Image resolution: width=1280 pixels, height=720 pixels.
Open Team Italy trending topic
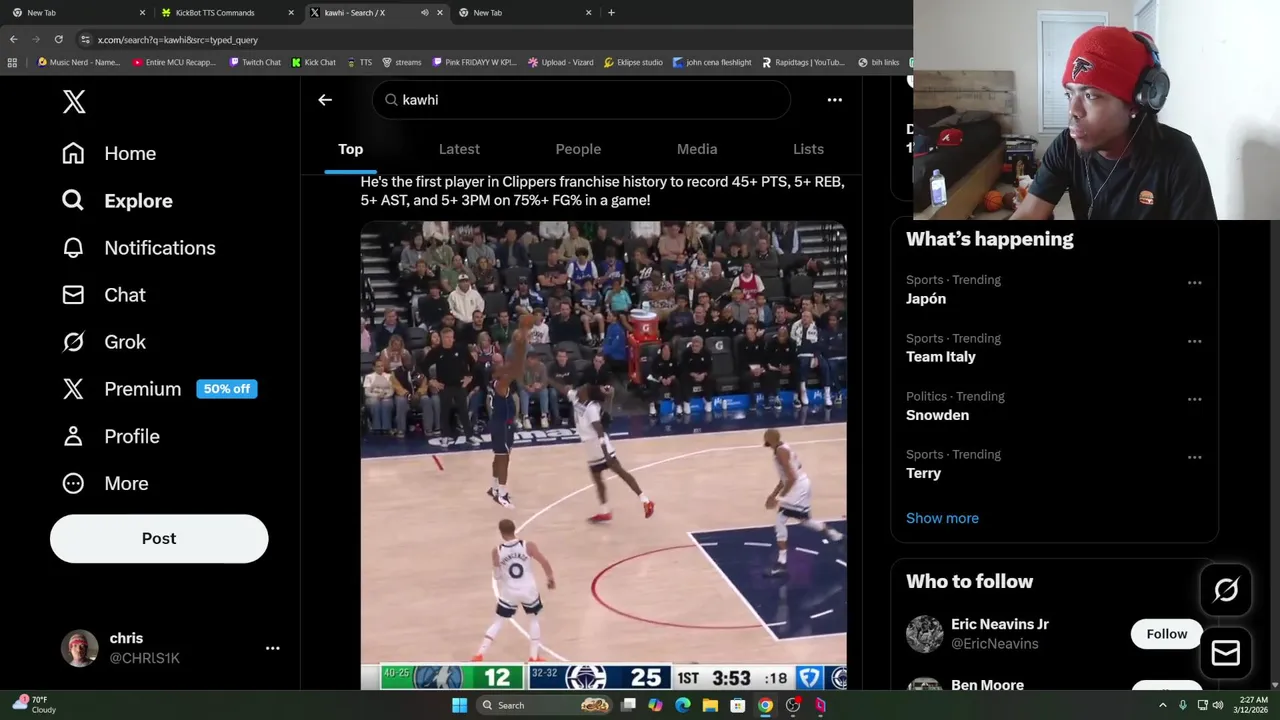pos(941,357)
